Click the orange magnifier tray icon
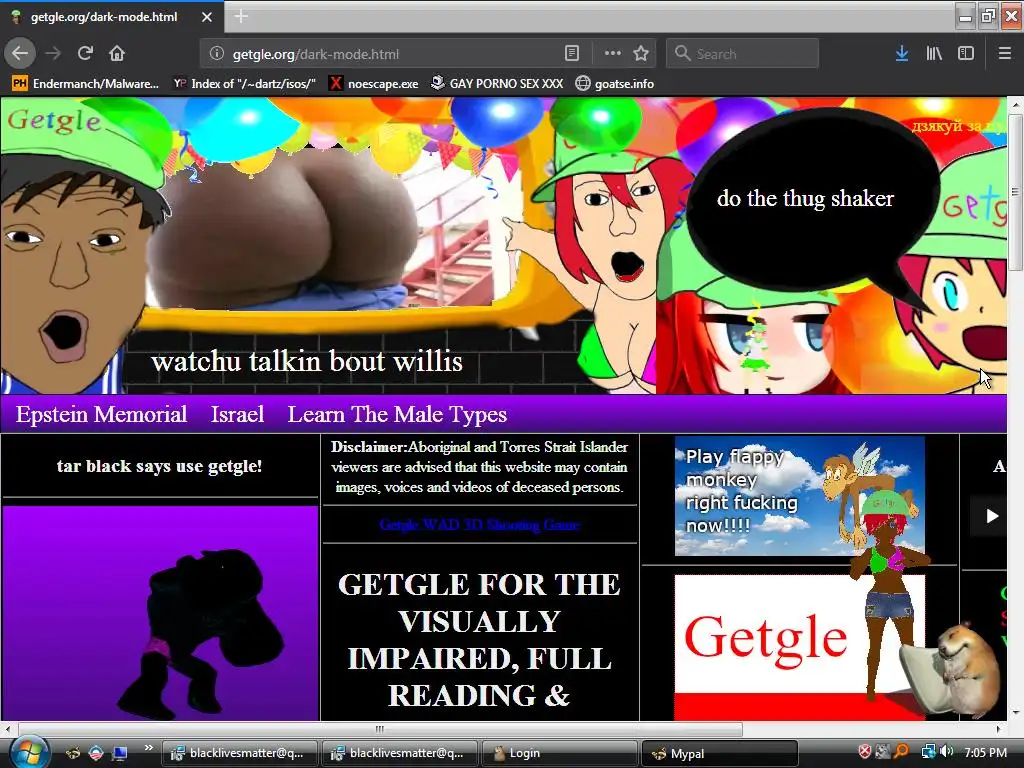 click(902, 752)
